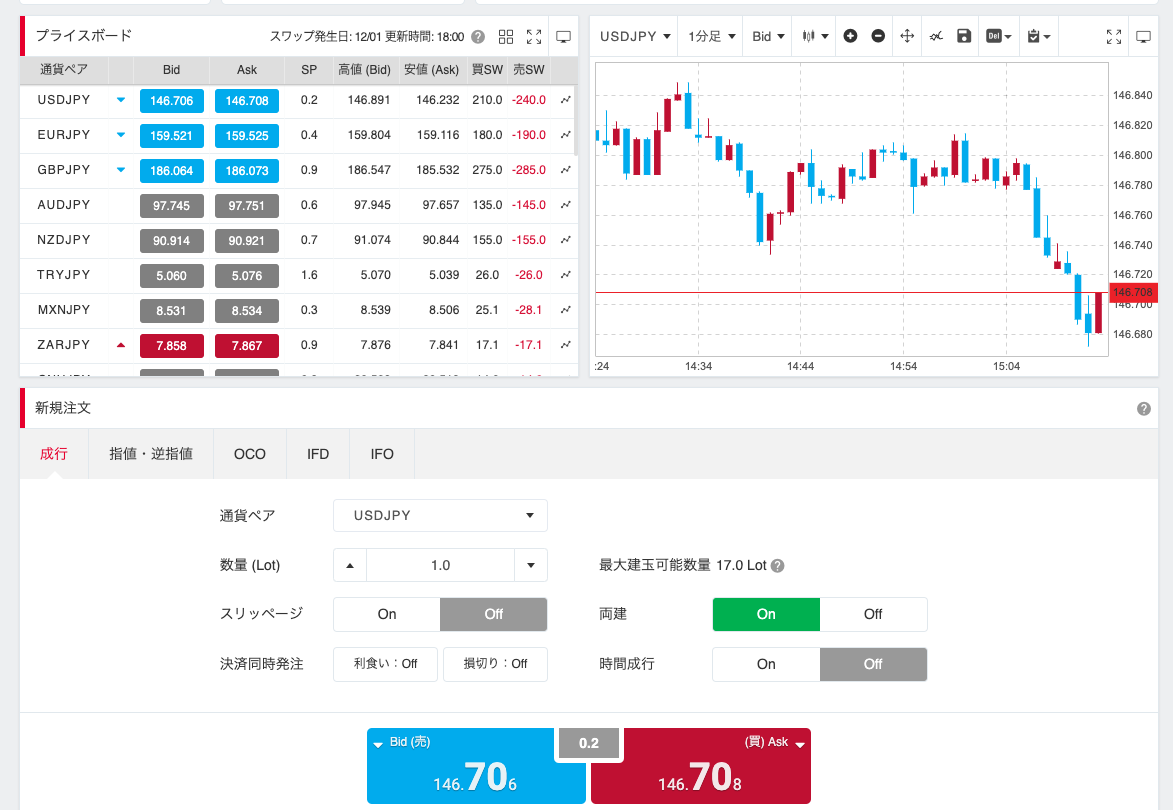This screenshot has height=810, width=1173.
Task: Open the USDJPY row mini chart icon
Action: coord(566,100)
